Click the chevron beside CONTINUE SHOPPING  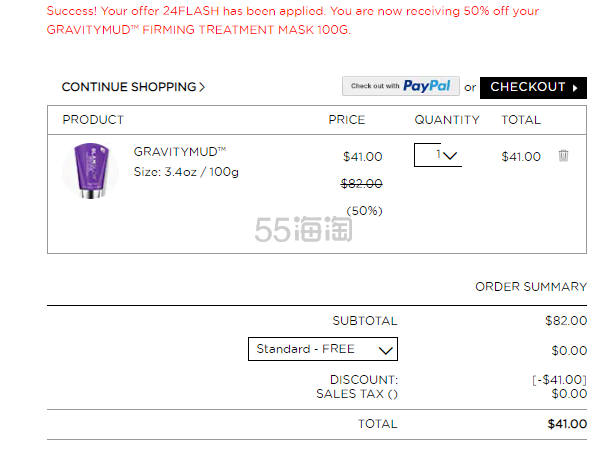(x=202, y=87)
